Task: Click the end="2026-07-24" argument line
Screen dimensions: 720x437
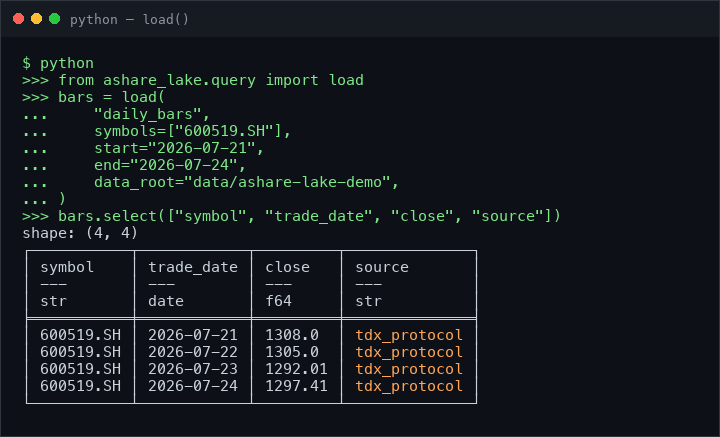Action: (x=170, y=165)
